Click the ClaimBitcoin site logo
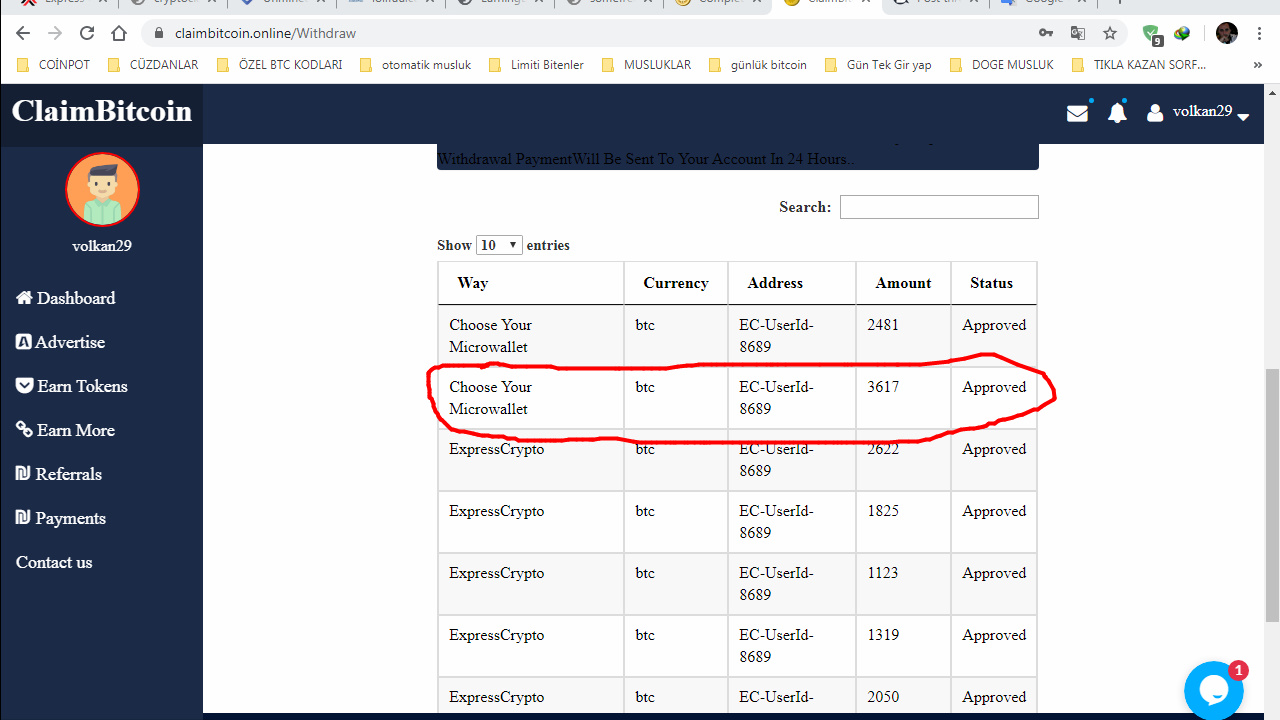The height and width of the screenshot is (720, 1280). (x=101, y=111)
